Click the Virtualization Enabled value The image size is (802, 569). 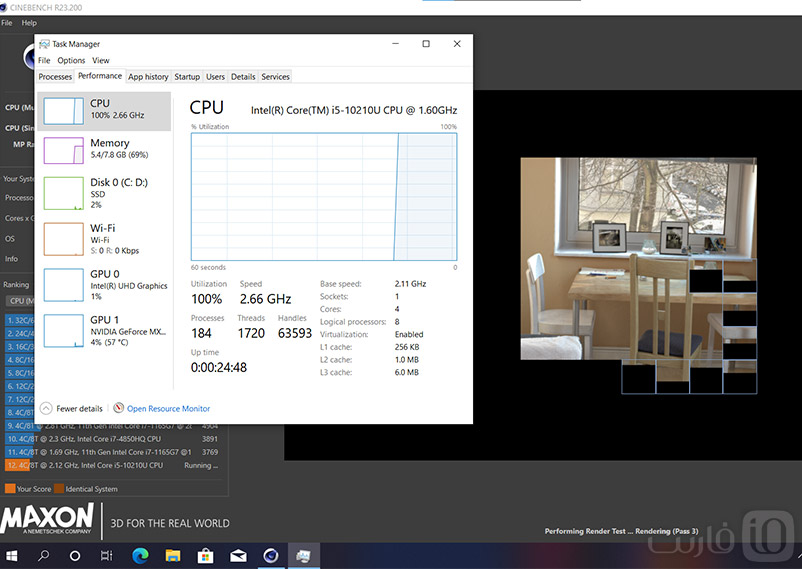[x=409, y=335]
